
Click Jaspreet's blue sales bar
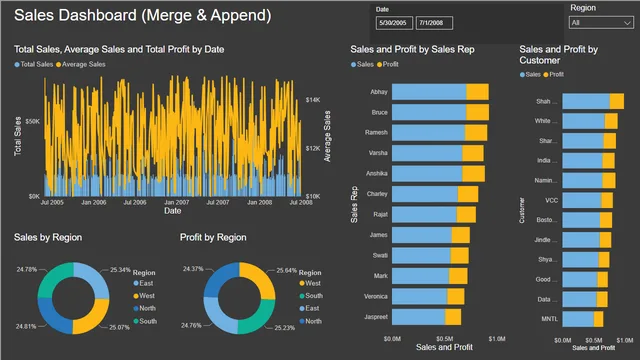click(418, 317)
